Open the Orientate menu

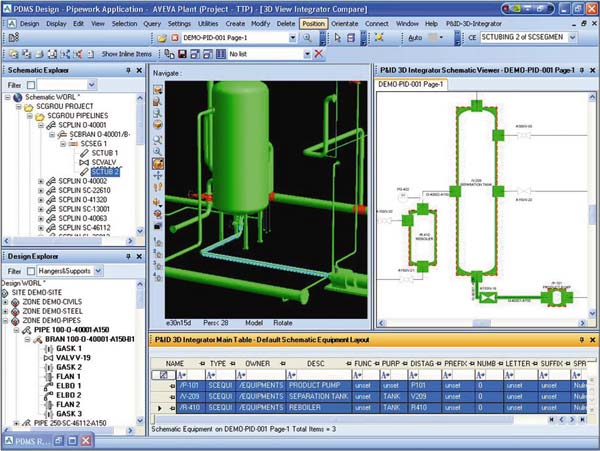[x=344, y=24]
